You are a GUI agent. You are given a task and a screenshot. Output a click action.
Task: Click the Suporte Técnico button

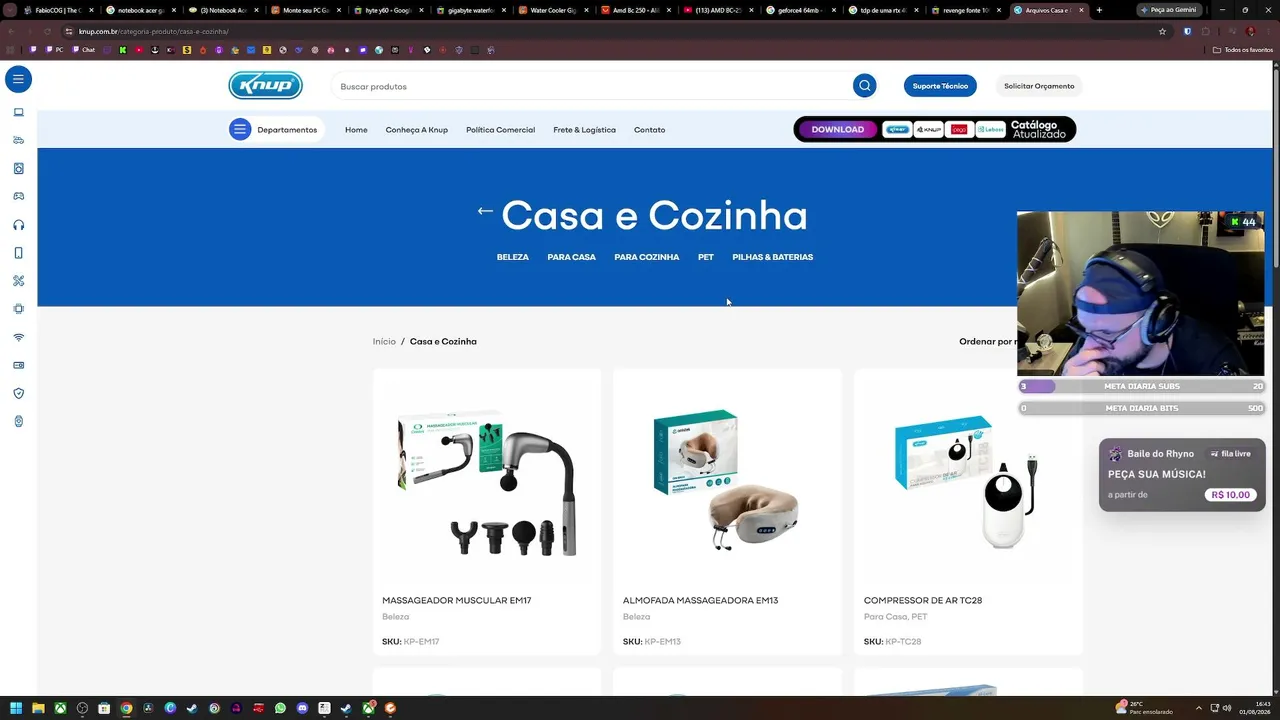pos(940,86)
